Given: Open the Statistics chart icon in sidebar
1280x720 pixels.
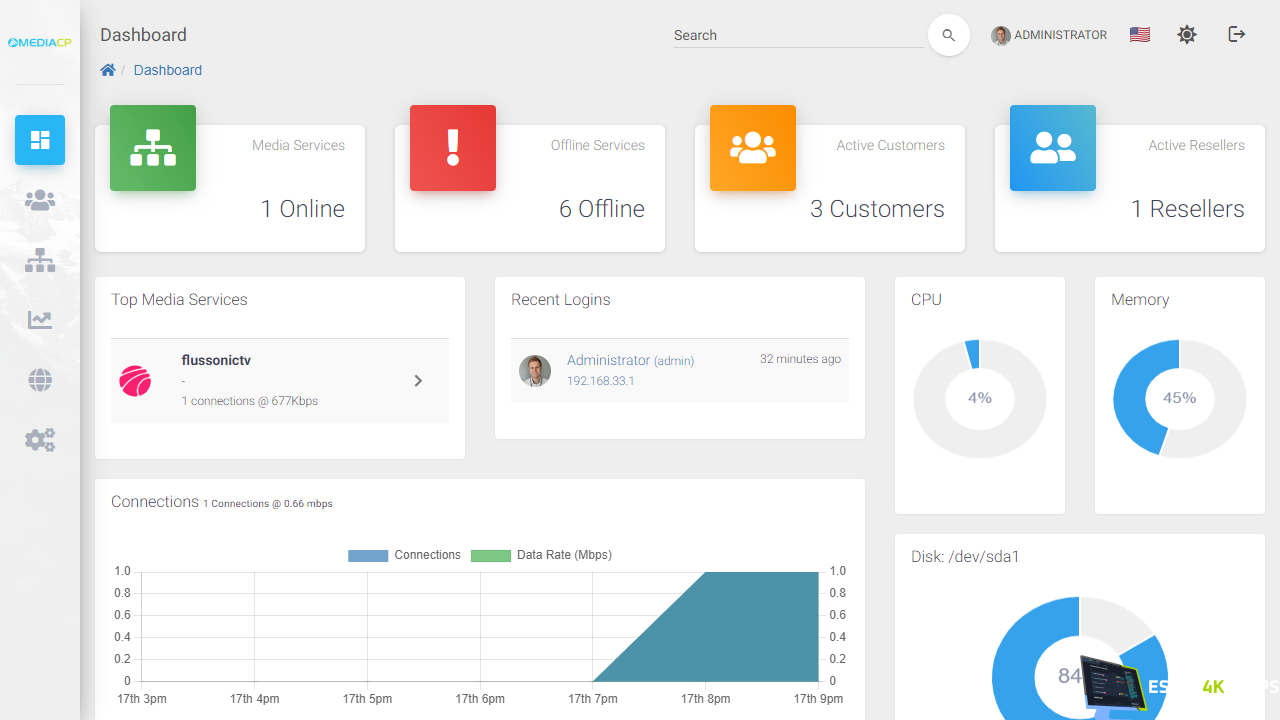Looking at the screenshot, I should [x=40, y=320].
